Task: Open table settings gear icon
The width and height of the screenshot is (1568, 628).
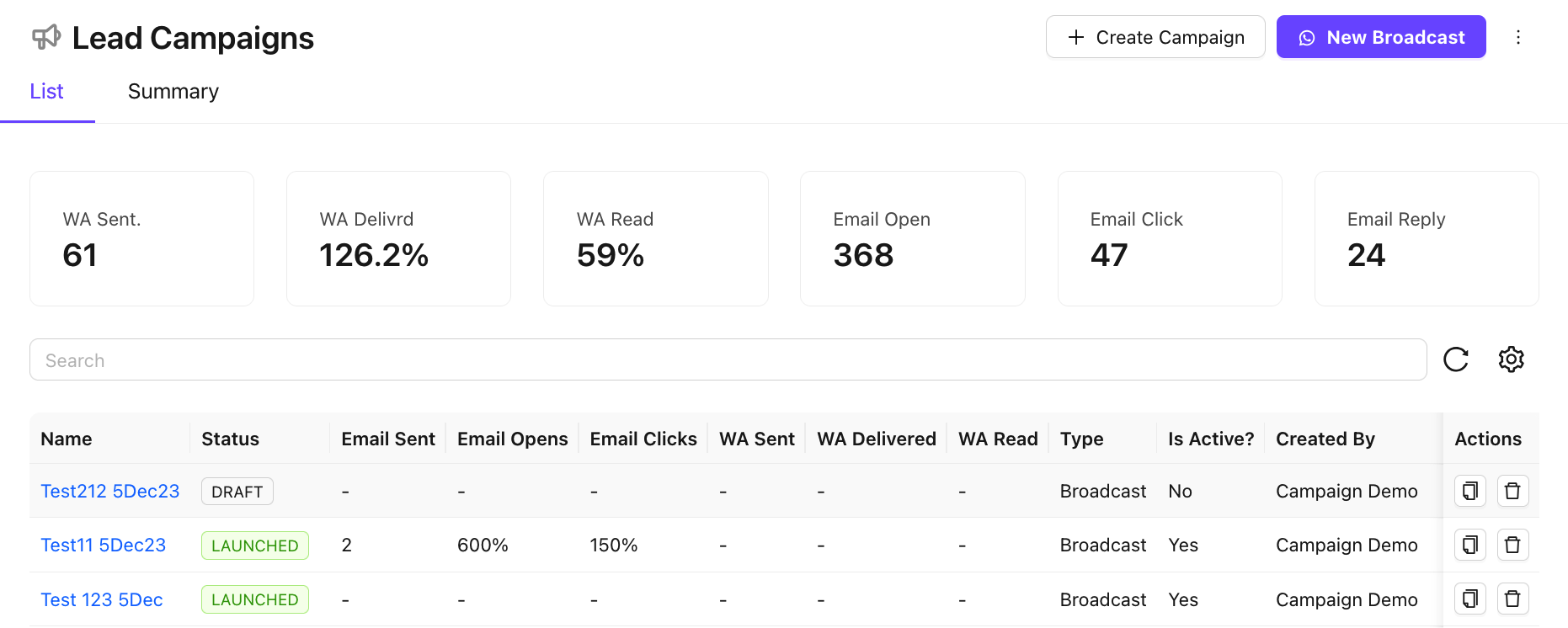Action: tap(1512, 359)
